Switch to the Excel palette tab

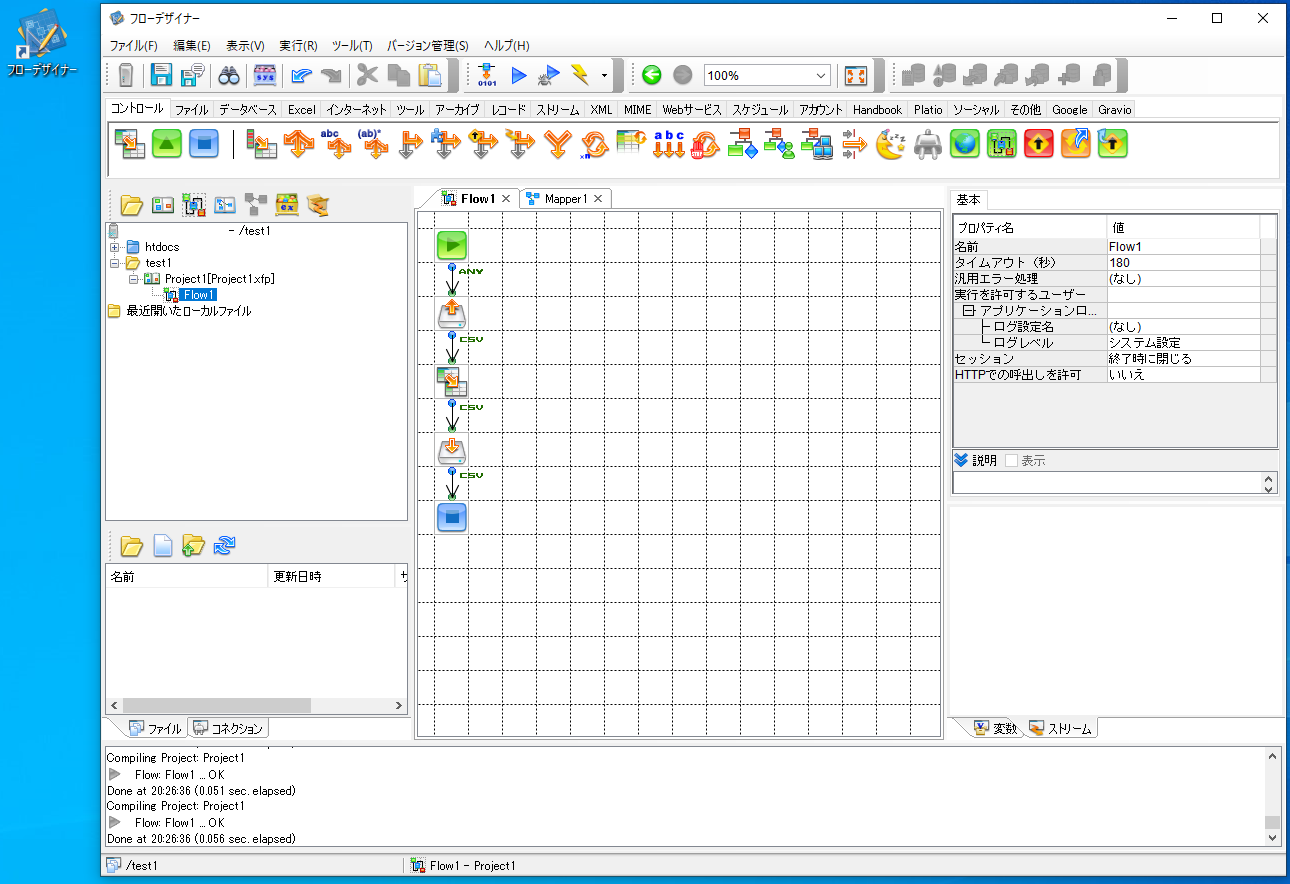[x=301, y=110]
